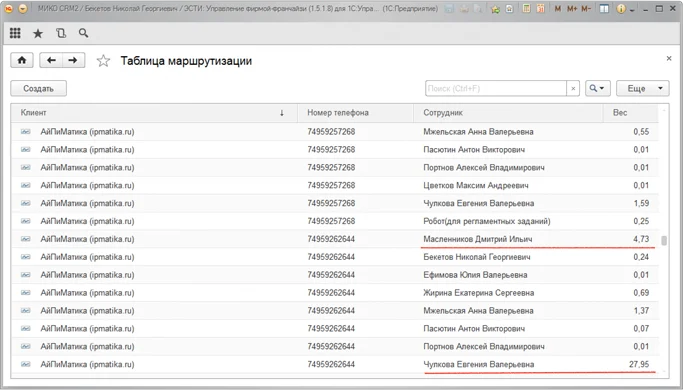Click the M- memory button in title bar
The image size is (683, 390).
click(586, 9)
